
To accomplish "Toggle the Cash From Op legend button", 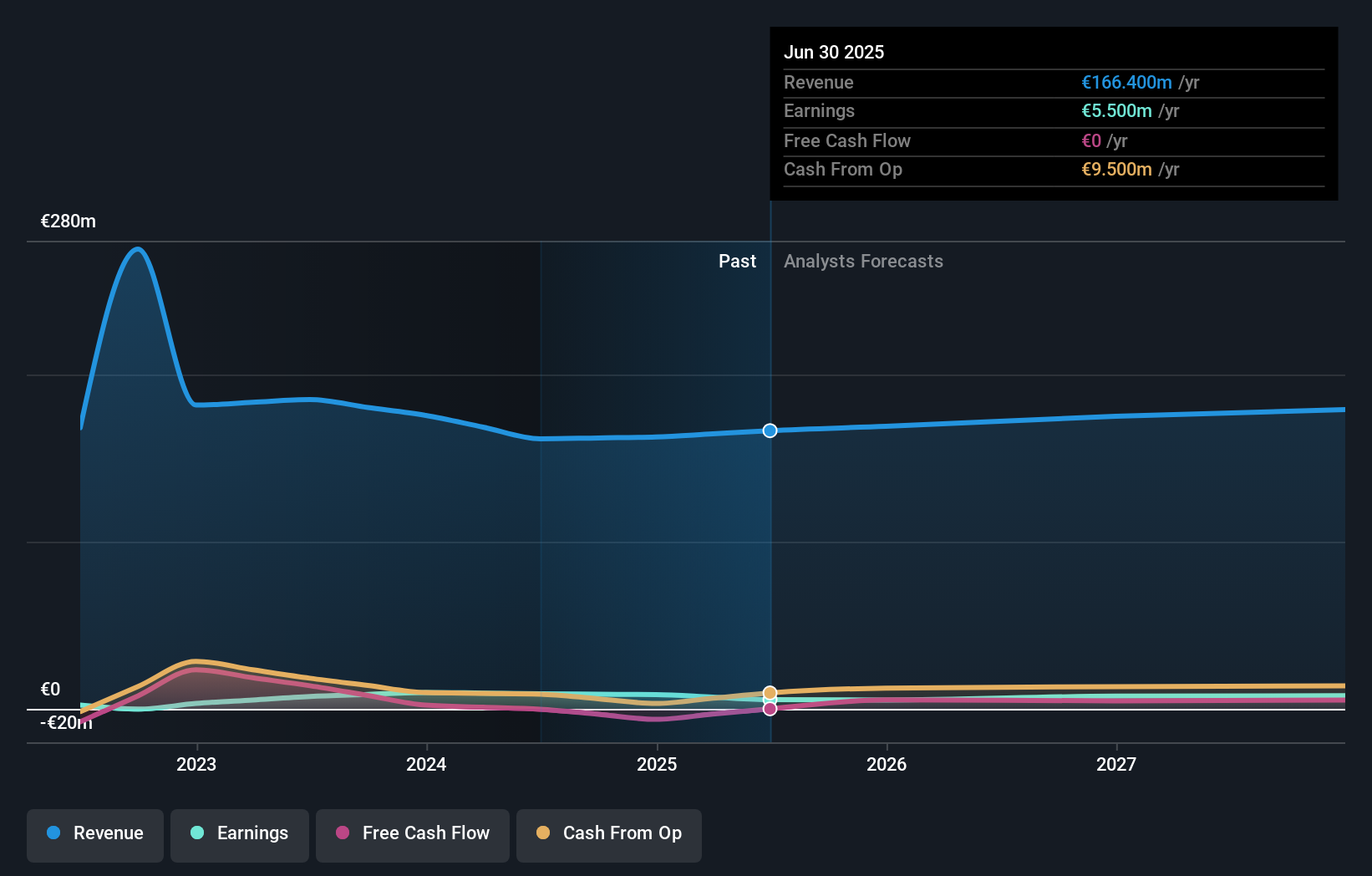I will pyautogui.click(x=609, y=835).
